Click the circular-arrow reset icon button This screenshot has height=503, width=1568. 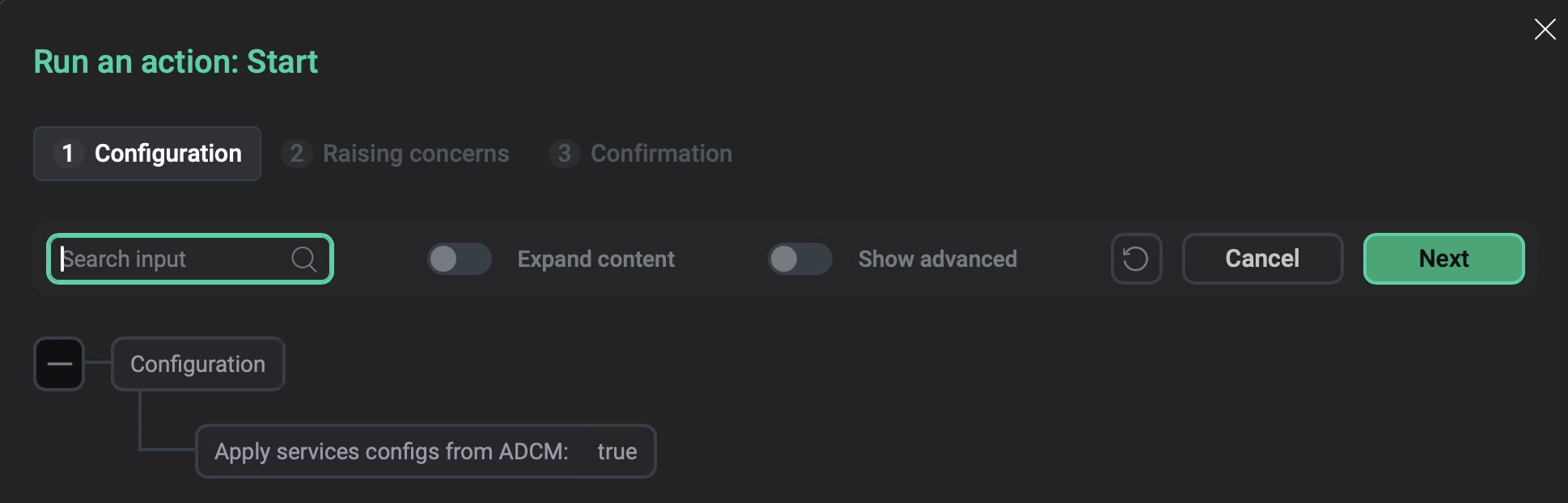pyautogui.click(x=1136, y=259)
